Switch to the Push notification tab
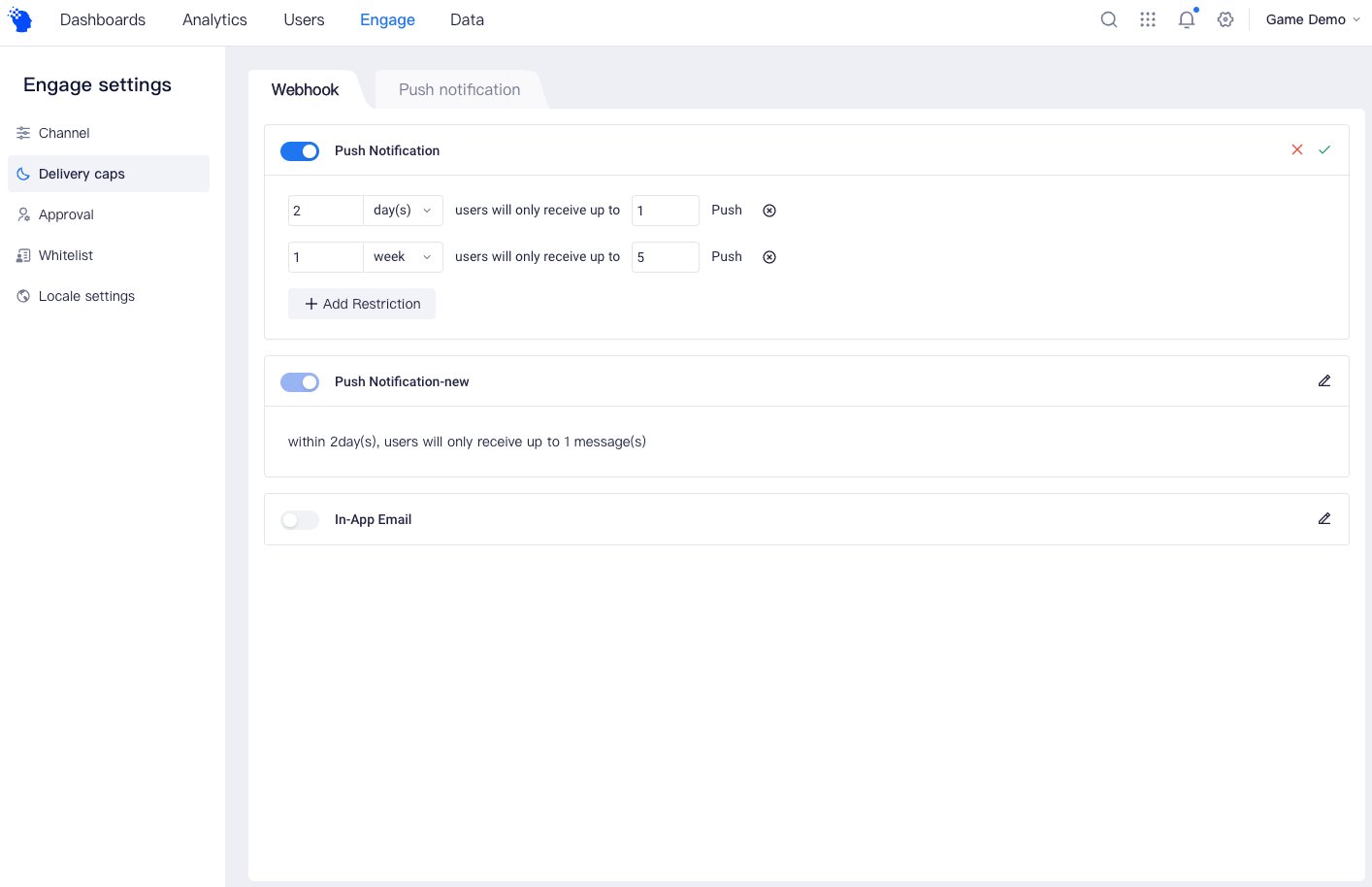 (x=459, y=89)
